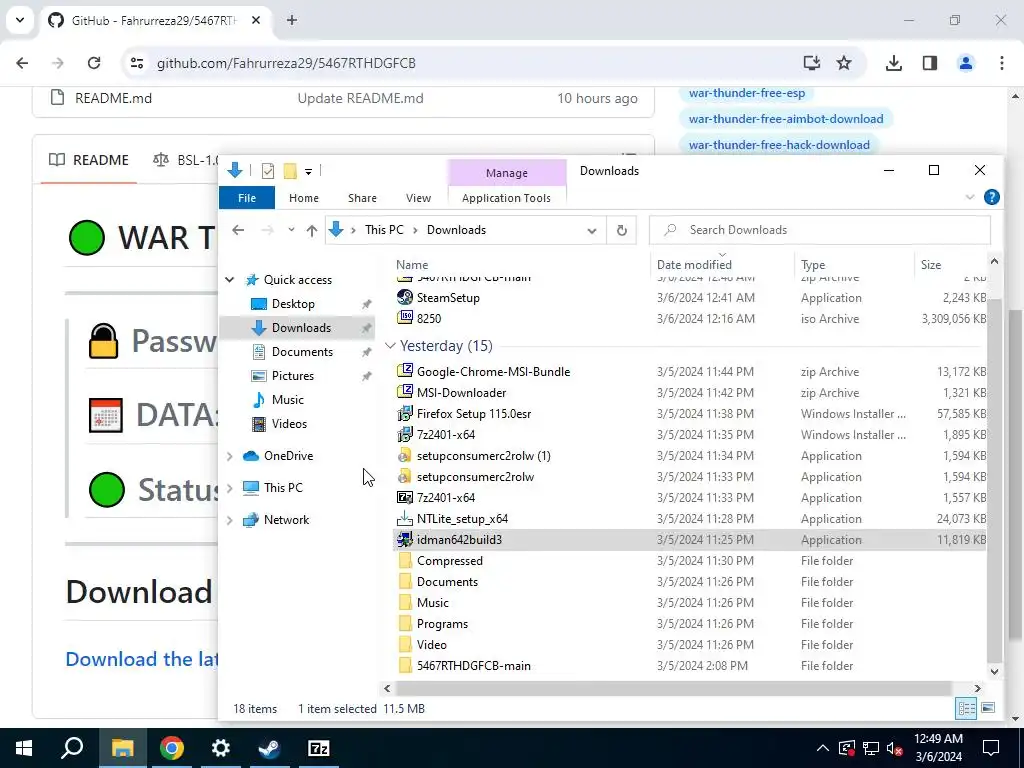This screenshot has width=1024, height=768.
Task: Open 7-Zip from the taskbar
Action: 318,748
